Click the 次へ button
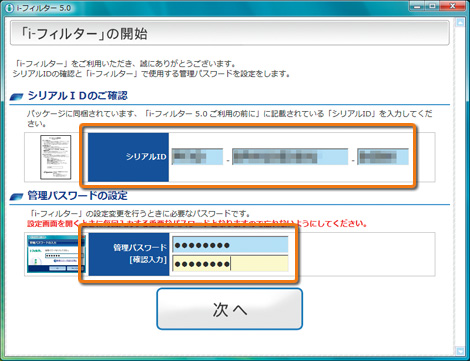 (230, 309)
